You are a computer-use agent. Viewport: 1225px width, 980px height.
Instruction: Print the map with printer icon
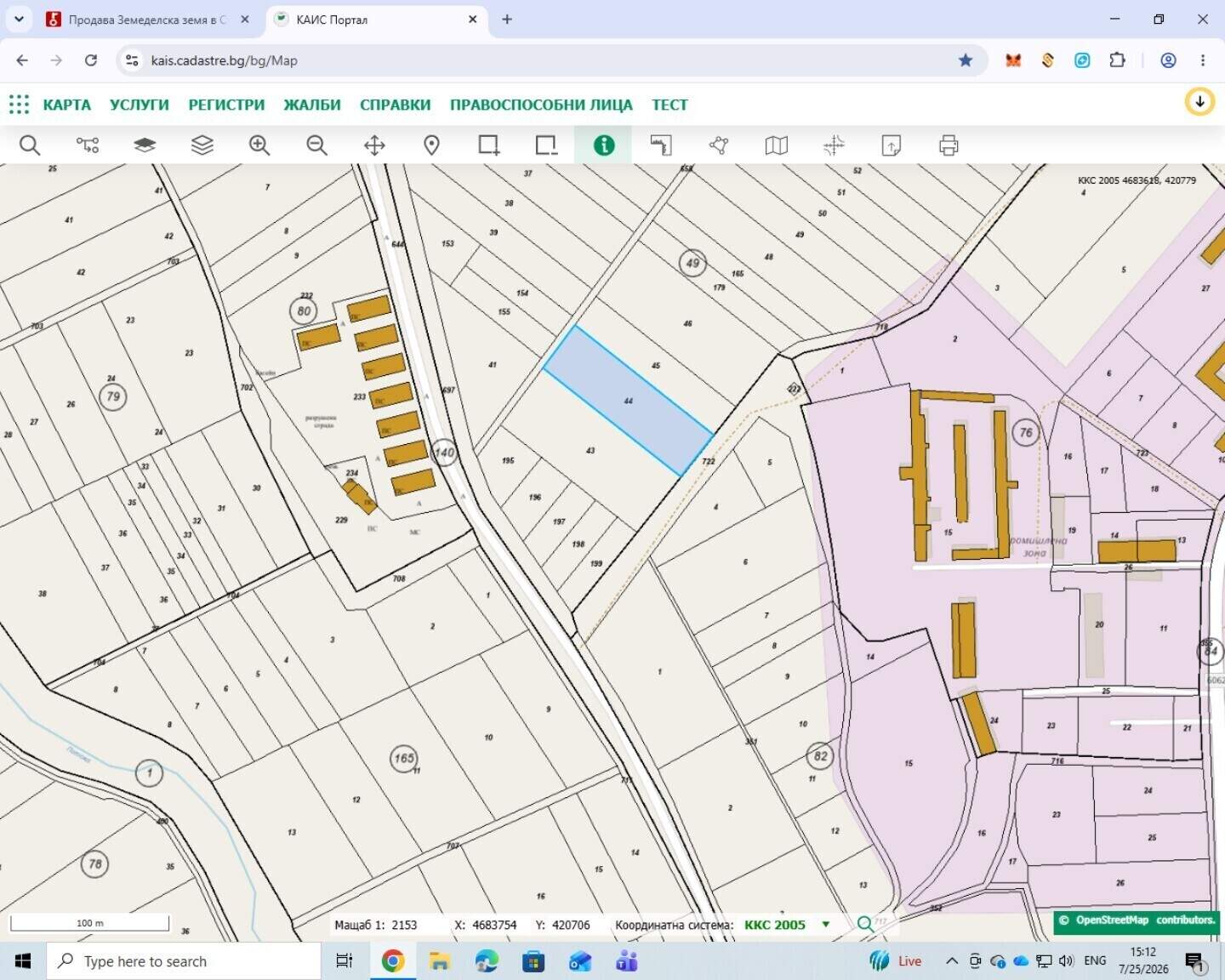pyautogui.click(x=949, y=145)
